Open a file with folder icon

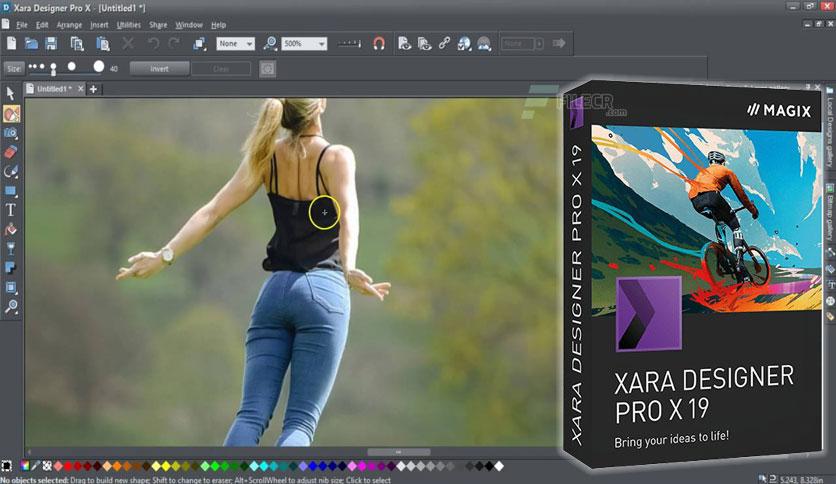point(31,43)
